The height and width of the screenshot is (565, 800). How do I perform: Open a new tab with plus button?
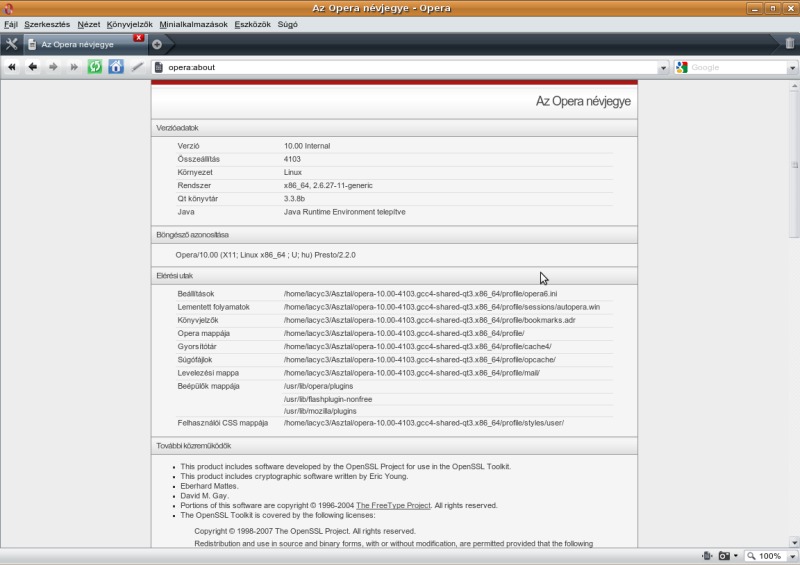[157, 44]
